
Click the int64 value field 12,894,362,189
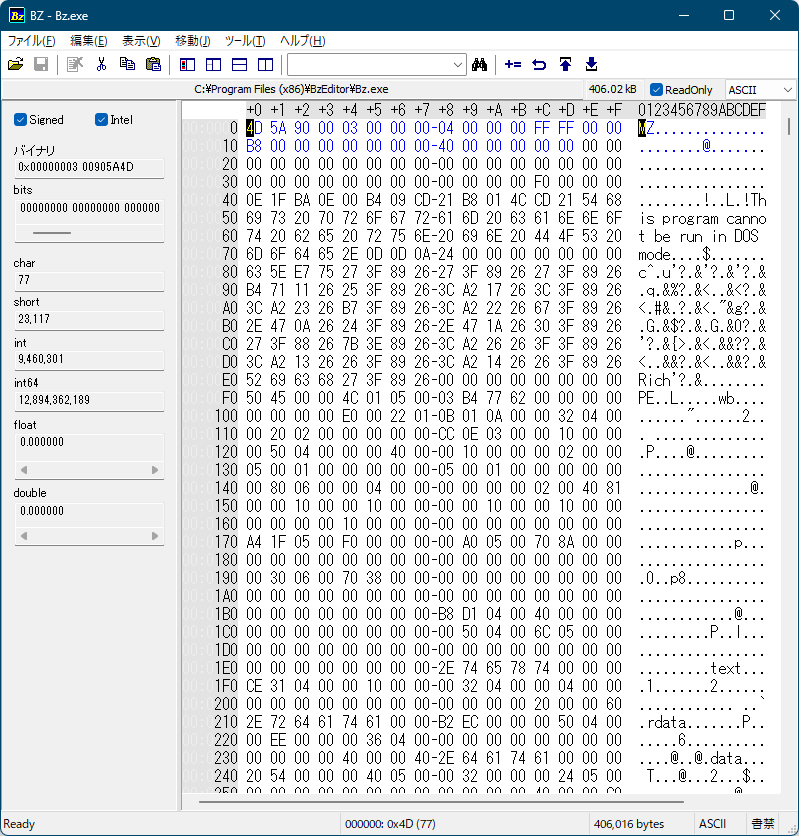pos(89,400)
